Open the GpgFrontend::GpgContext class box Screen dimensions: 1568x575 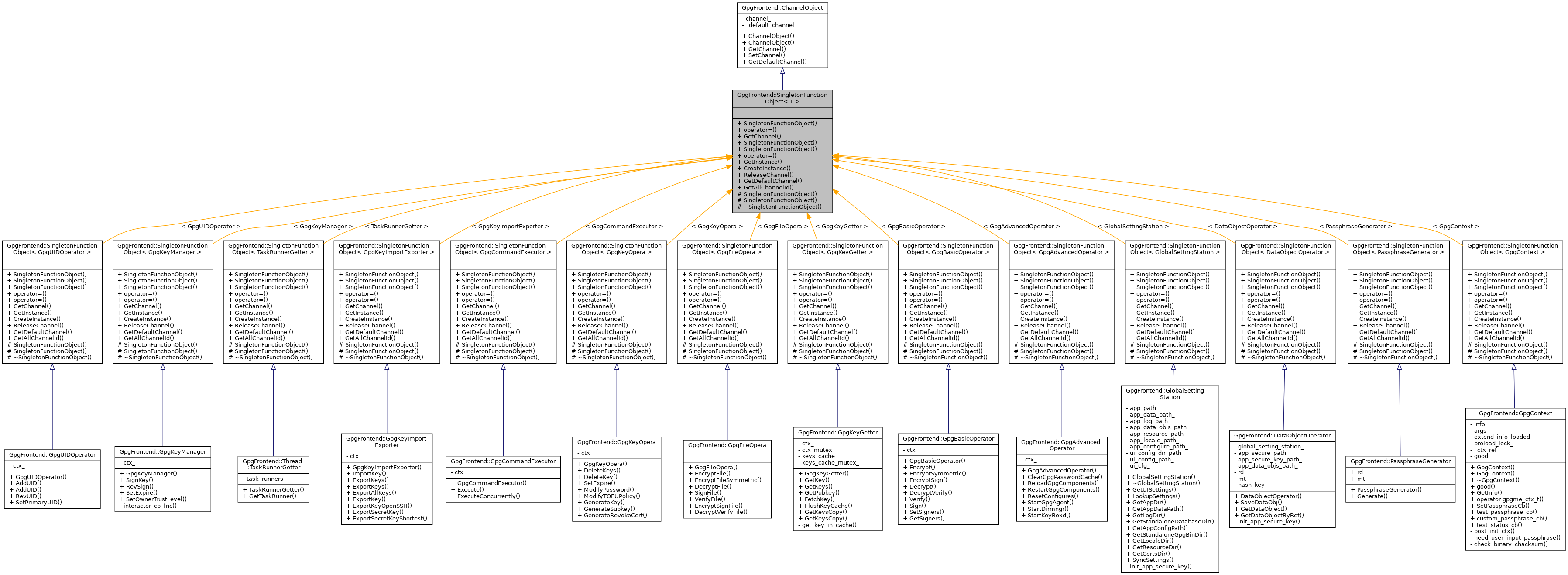(1516, 479)
